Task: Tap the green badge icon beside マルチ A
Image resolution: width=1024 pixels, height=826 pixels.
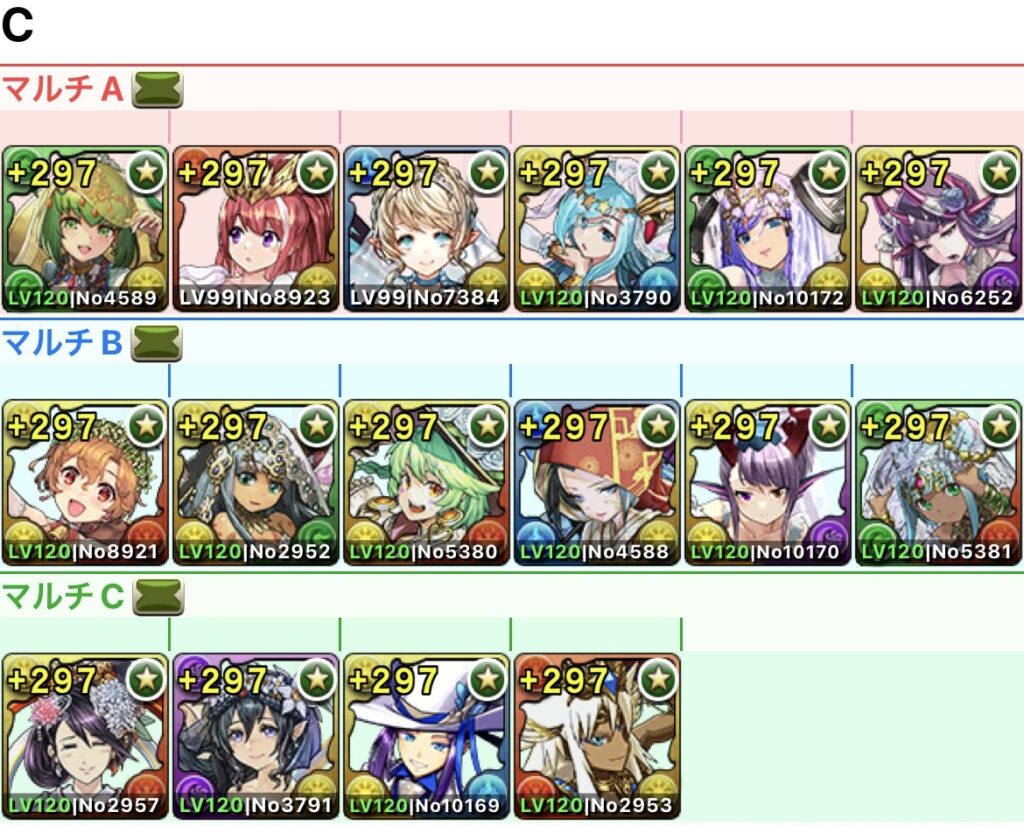Action: tap(157, 89)
